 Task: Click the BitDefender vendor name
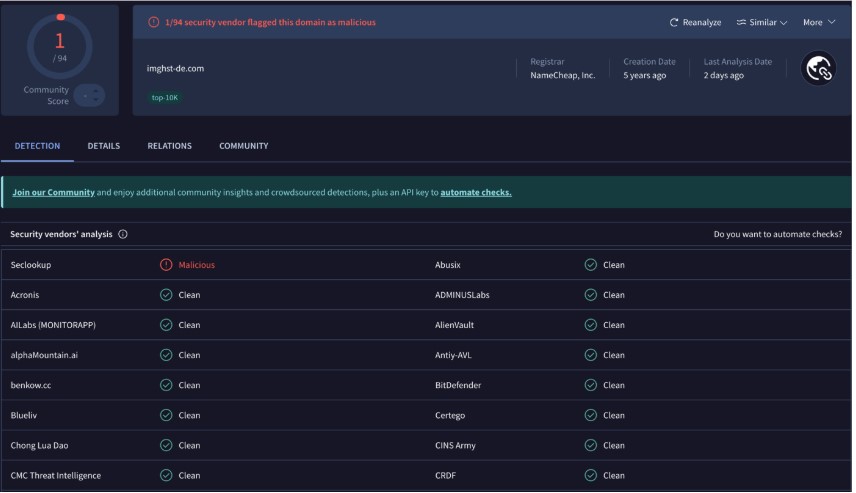460,385
